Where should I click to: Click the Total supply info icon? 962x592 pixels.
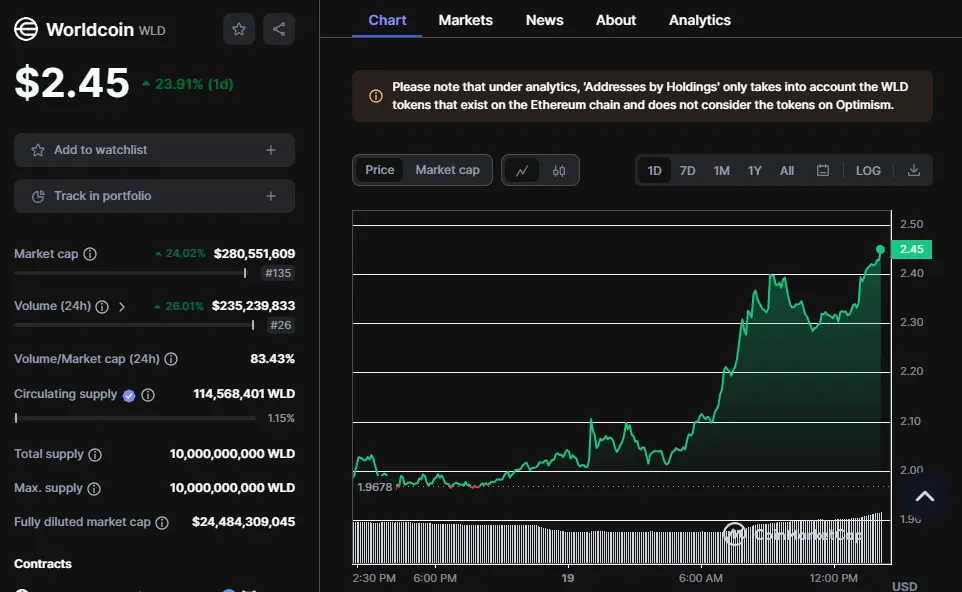[95, 455]
